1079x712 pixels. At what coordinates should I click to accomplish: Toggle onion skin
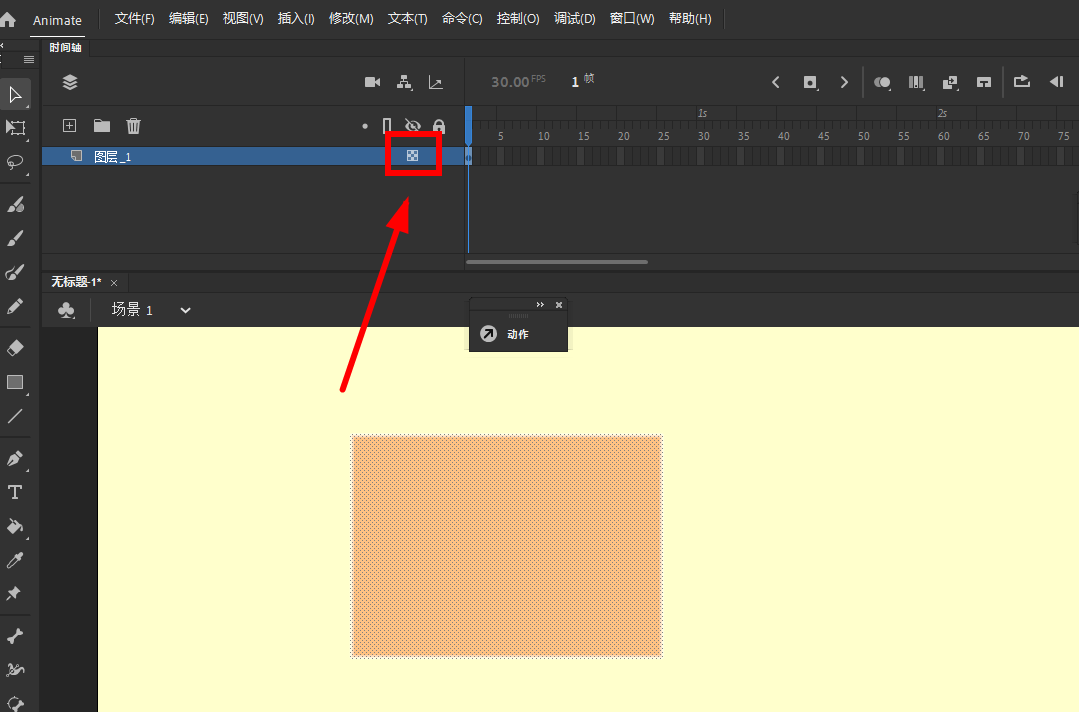[882, 83]
